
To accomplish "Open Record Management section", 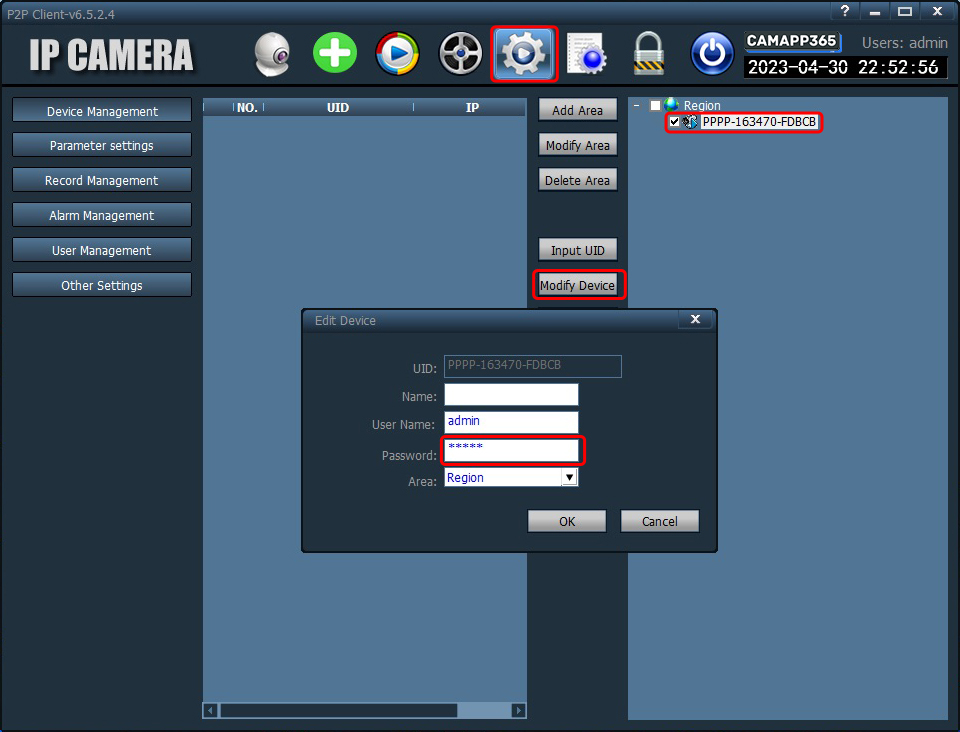I will coord(102,181).
